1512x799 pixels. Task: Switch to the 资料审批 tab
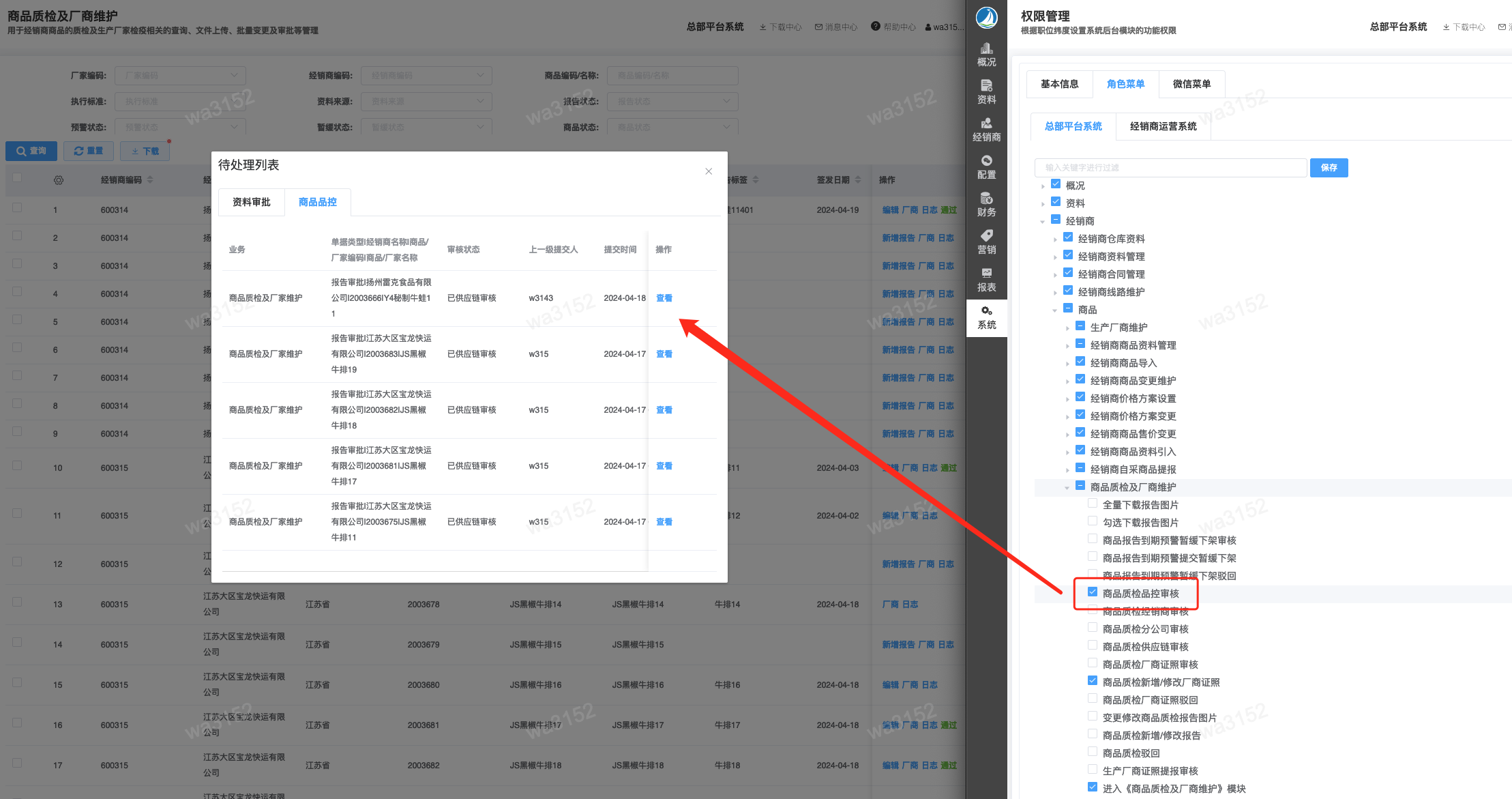[x=251, y=202]
